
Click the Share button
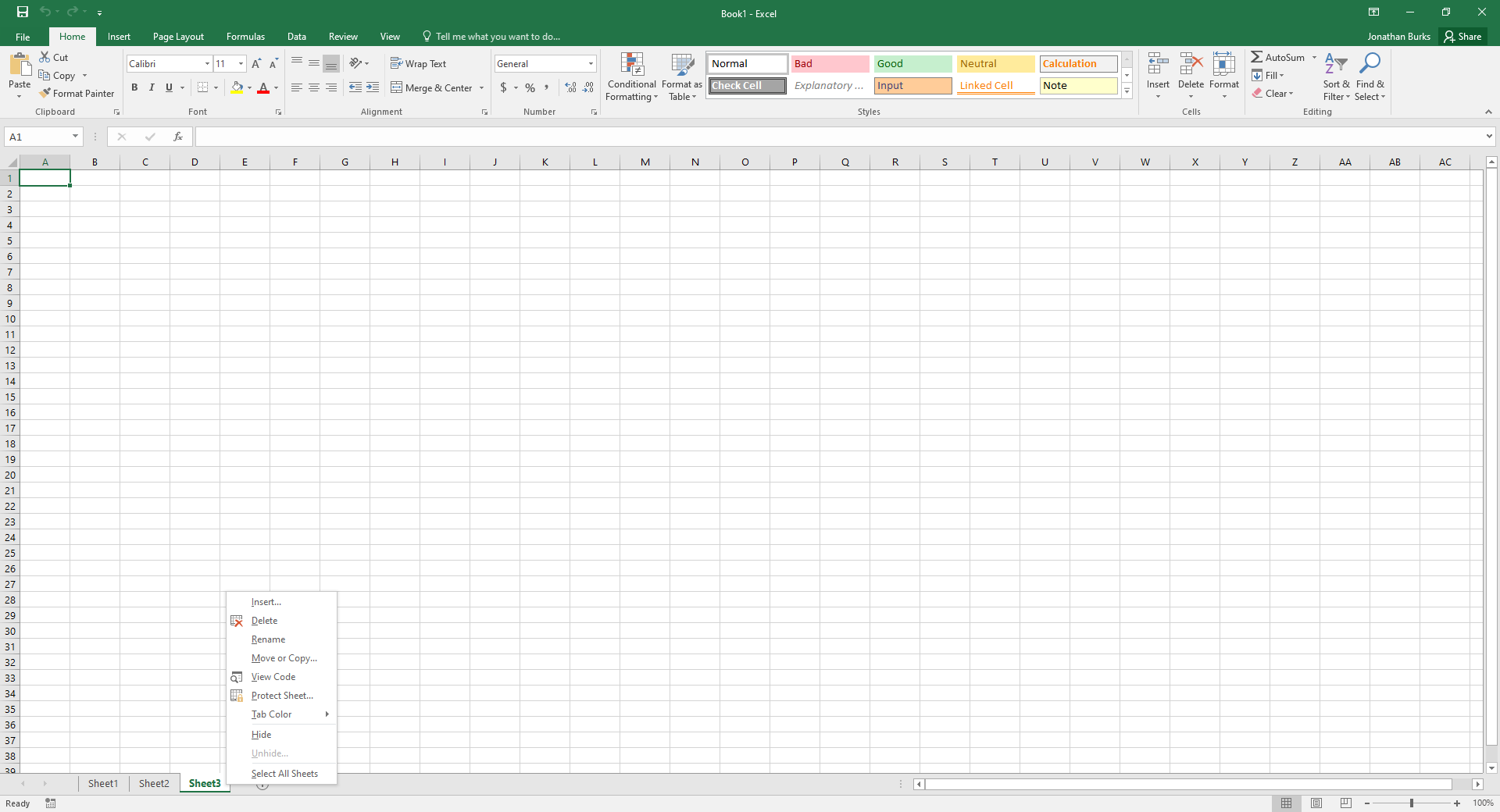[x=1464, y=36]
